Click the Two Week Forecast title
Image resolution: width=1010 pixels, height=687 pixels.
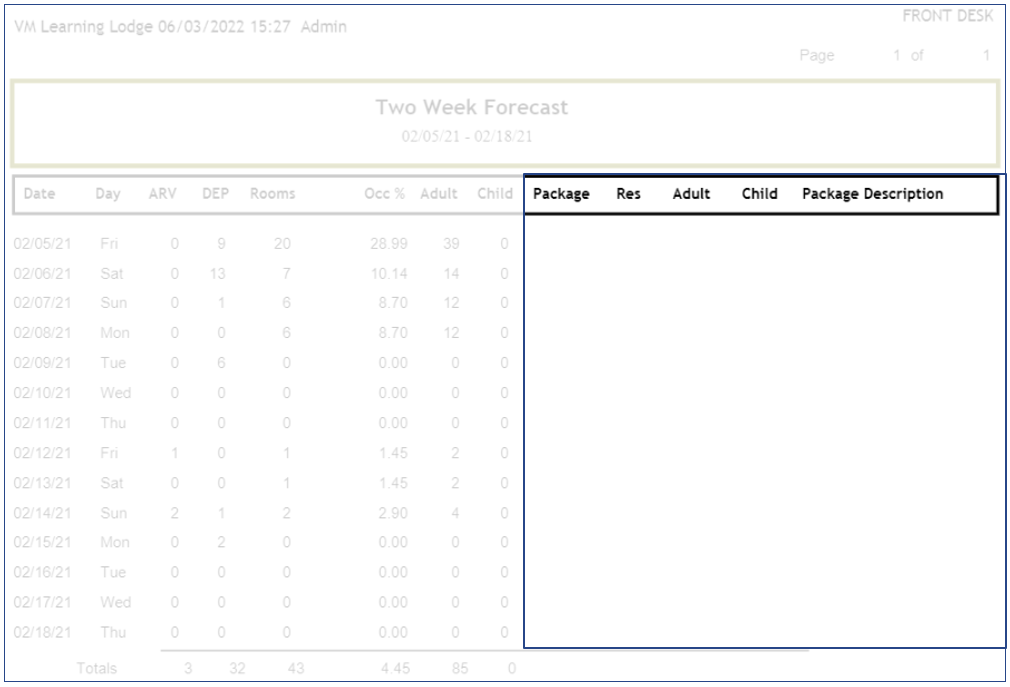click(x=472, y=107)
